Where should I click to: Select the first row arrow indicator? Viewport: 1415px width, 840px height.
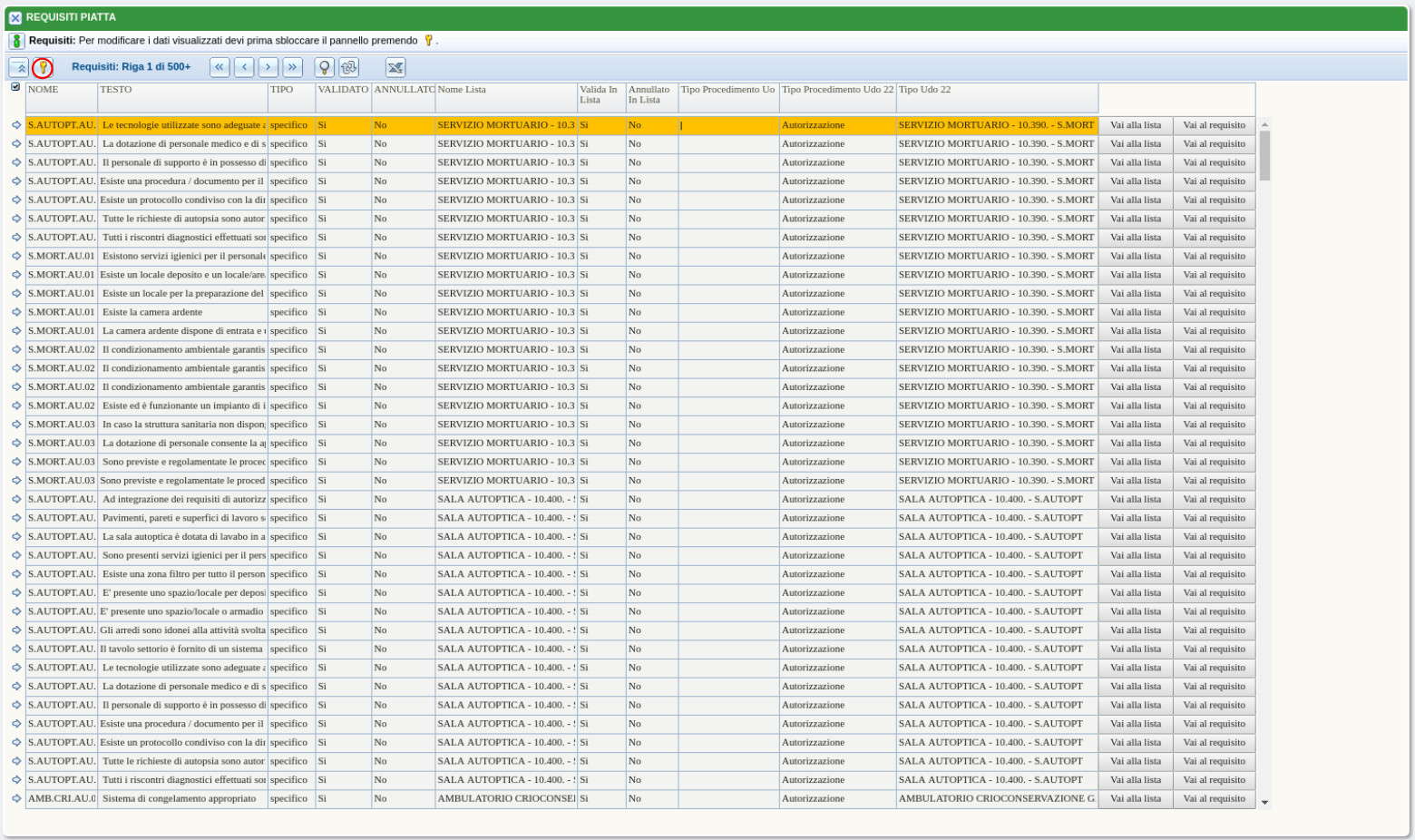[16, 125]
